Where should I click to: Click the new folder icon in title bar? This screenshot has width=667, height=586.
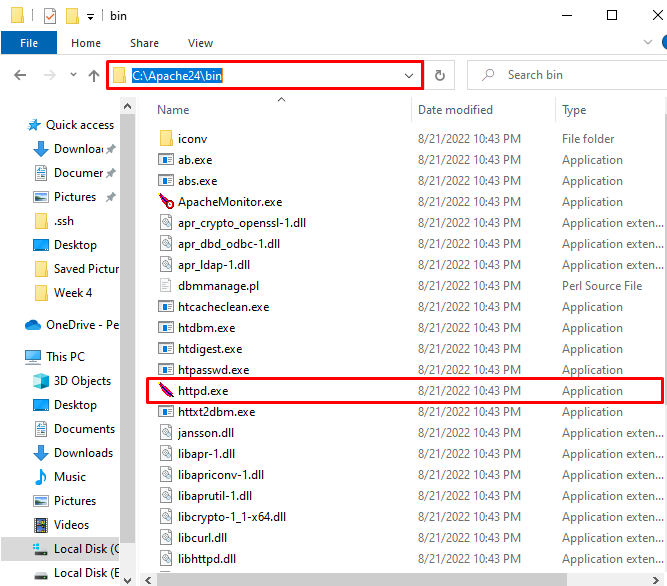(72, 16)
